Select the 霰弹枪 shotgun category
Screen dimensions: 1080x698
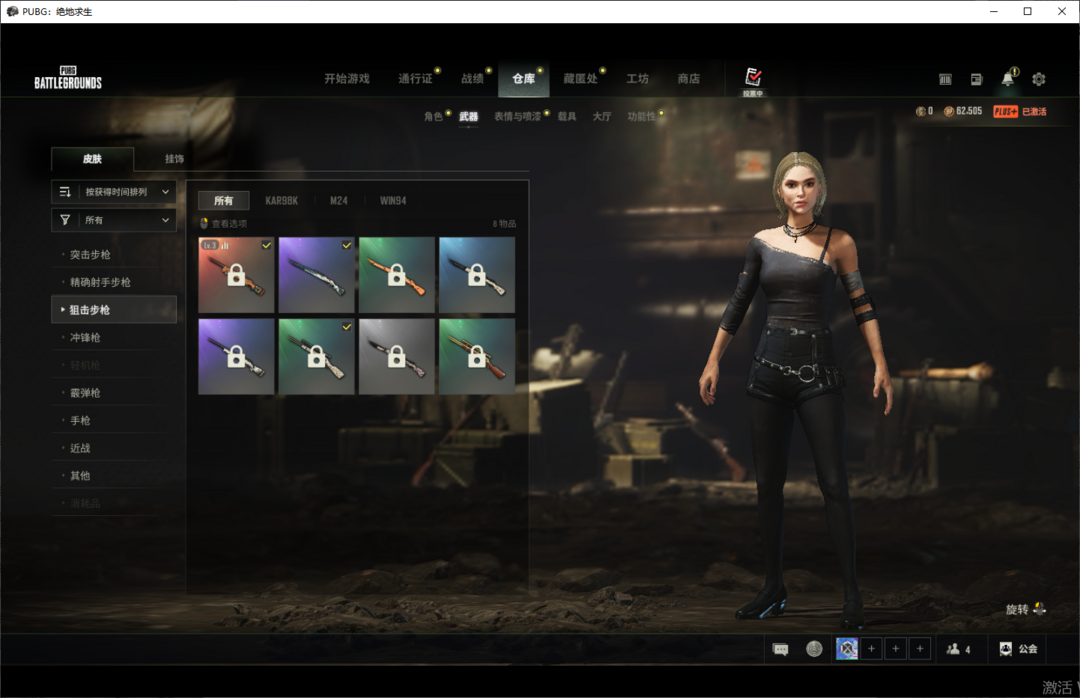tap(114, 393)
